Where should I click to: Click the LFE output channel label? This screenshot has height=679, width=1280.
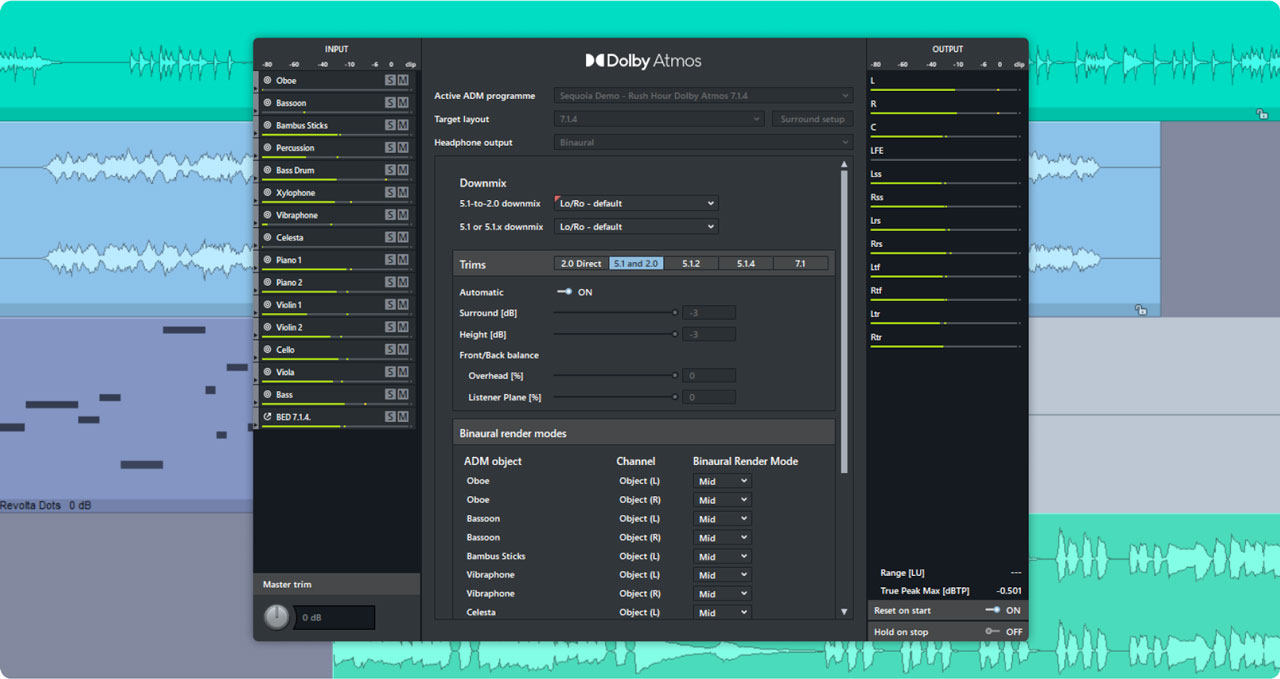877,150
